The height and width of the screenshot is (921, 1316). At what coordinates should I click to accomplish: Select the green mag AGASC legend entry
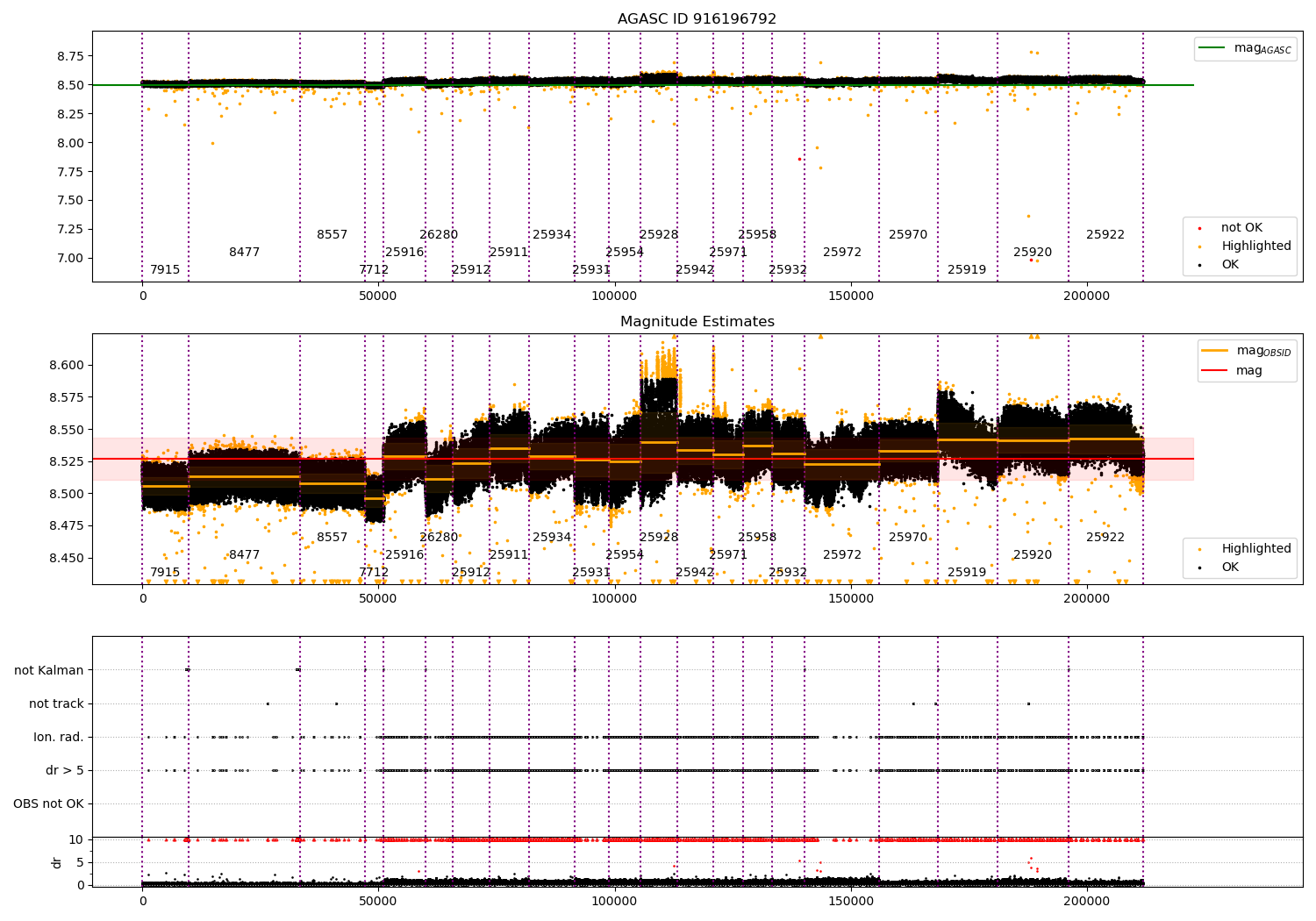[1245, 48]
